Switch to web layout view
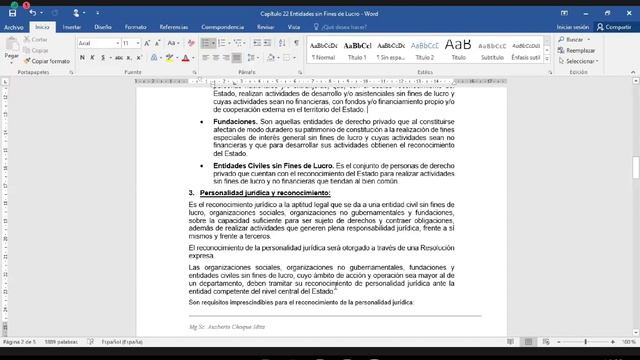 point(546,342)
